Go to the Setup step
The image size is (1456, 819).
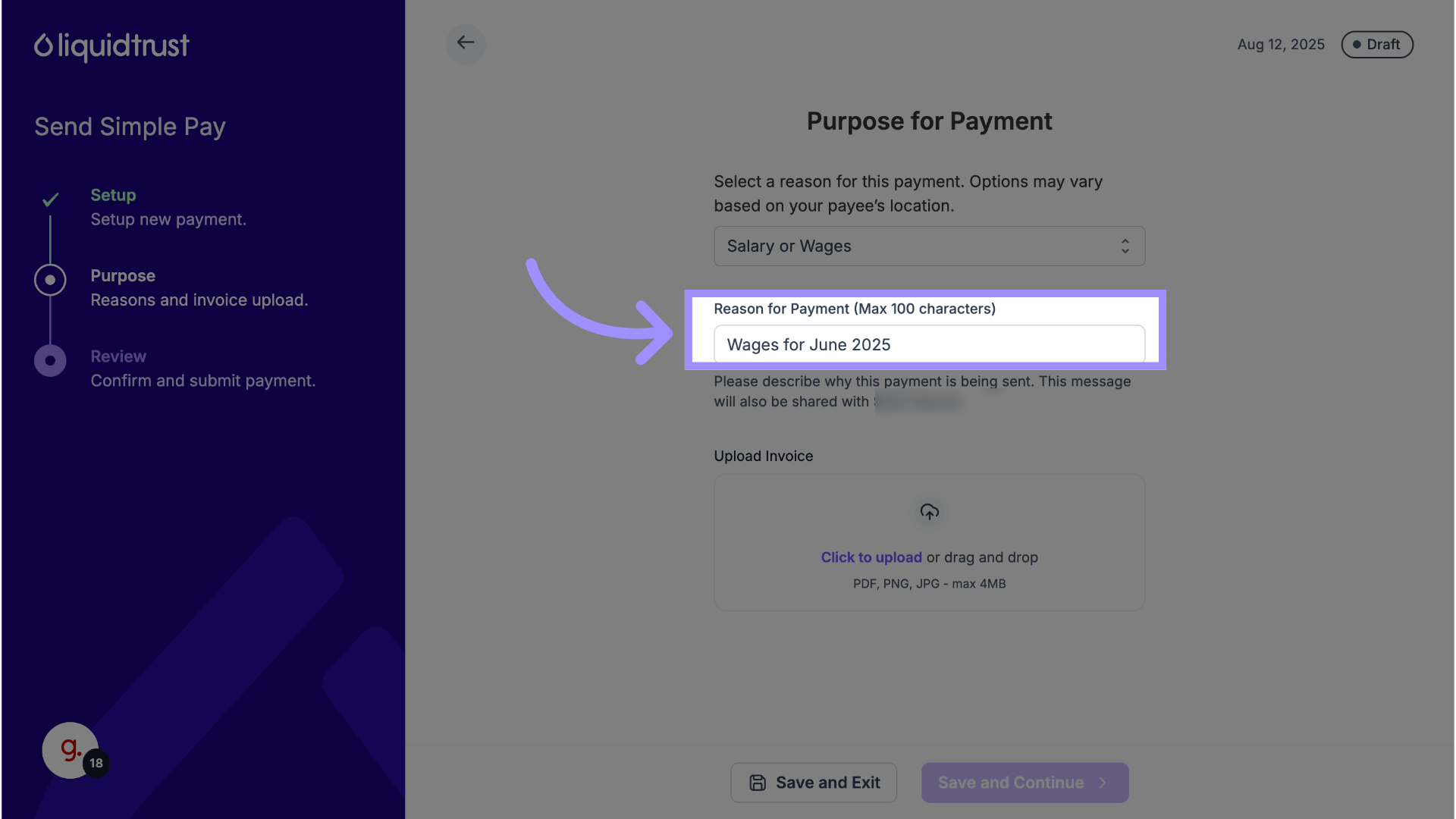(113, 196)
